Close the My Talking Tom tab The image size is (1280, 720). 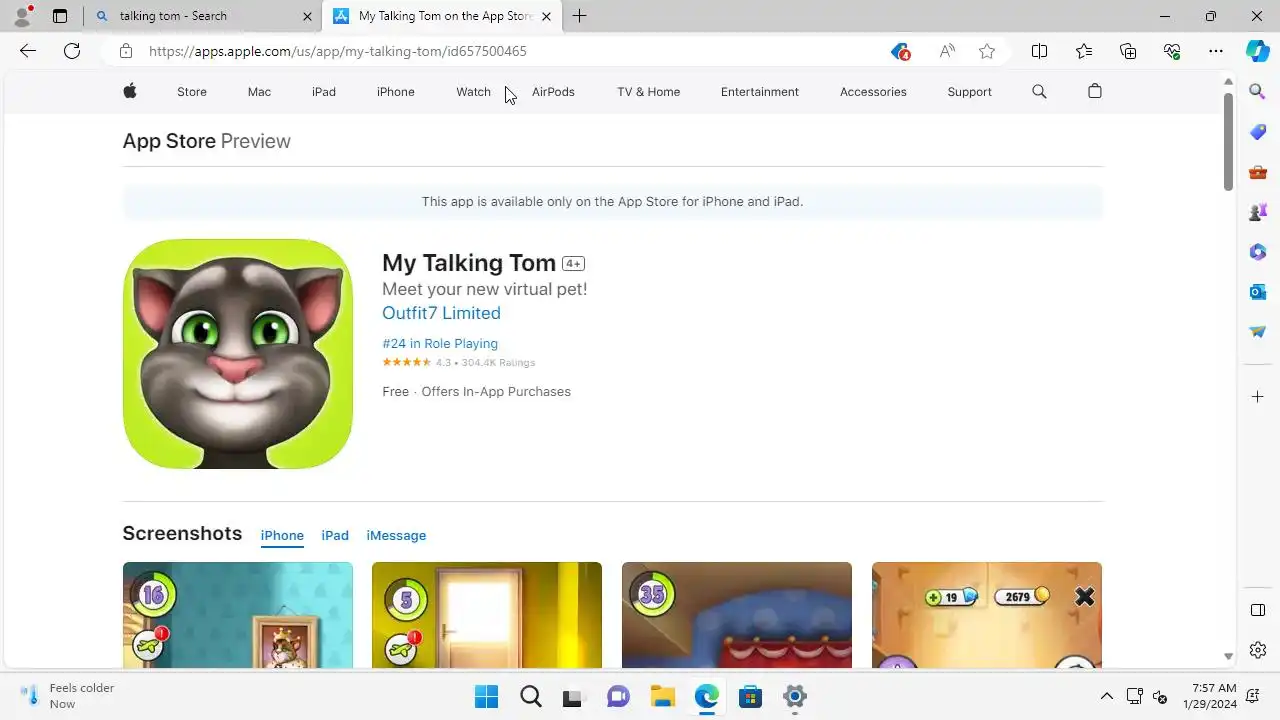click(546, 16)
